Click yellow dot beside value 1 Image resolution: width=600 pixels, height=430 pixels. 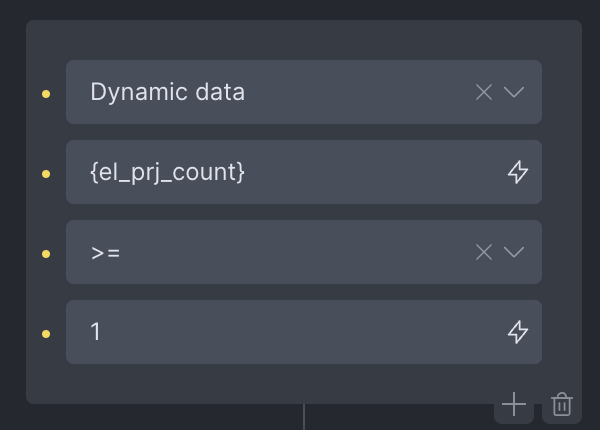[x=46, y=333]
